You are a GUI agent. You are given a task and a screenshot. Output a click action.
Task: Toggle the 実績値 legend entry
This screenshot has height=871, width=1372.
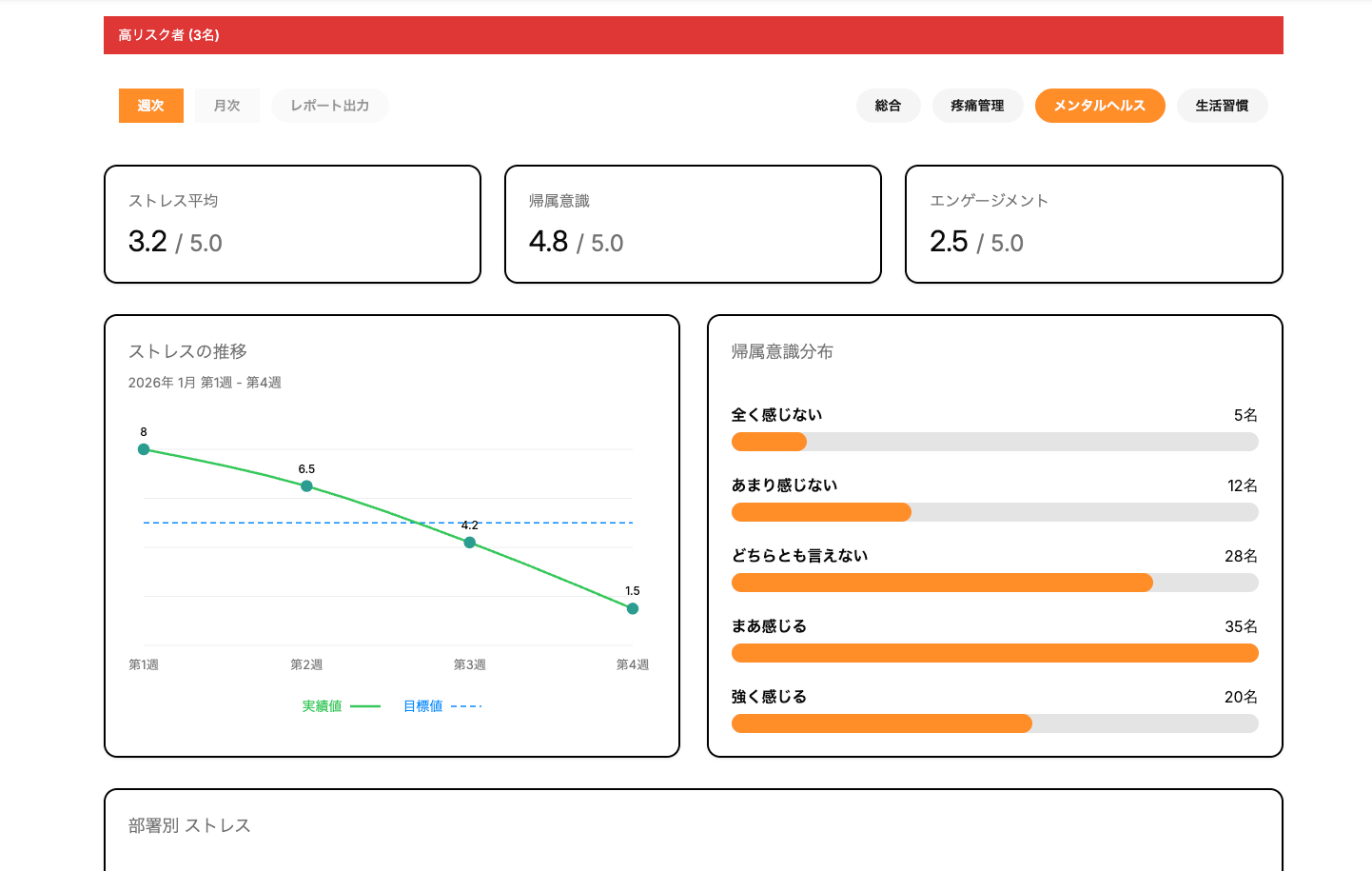pos(340,706)
